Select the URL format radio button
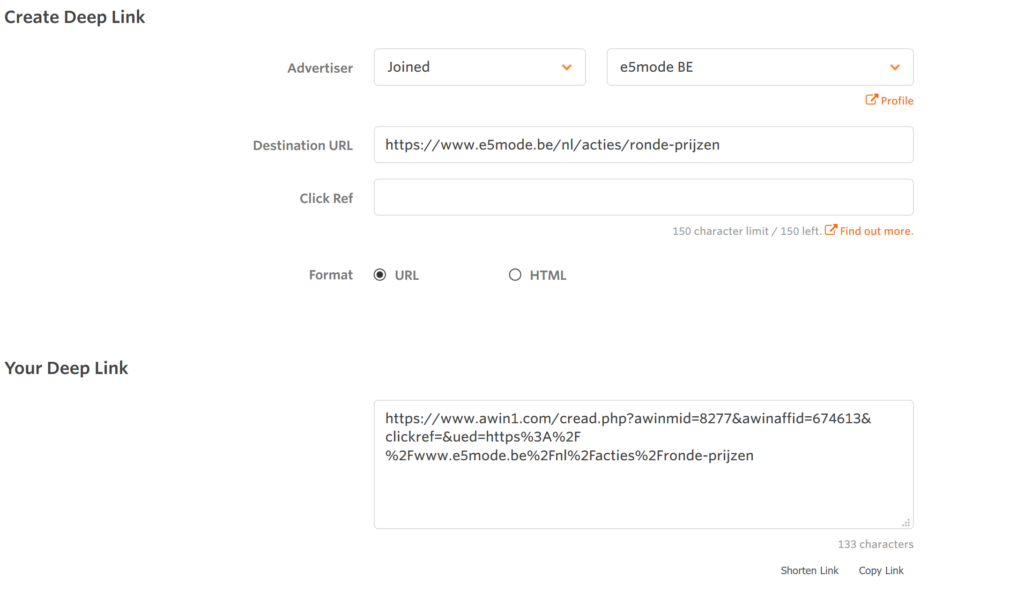The height and width of the screenshot is (599, 1024). [x=380, y=275]
